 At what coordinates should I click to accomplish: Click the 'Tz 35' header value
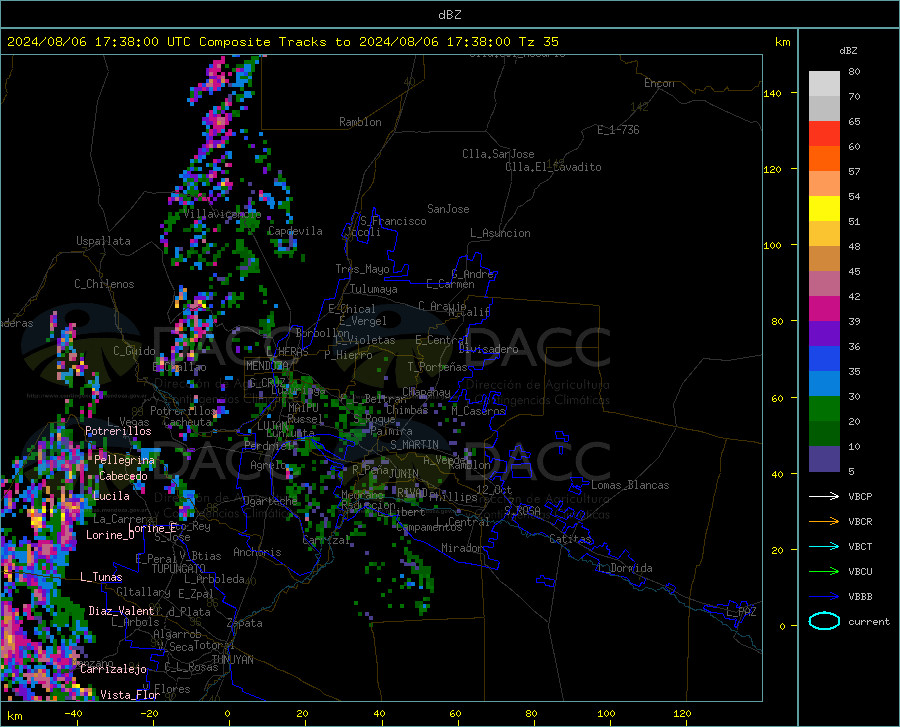pyautogui.click(x=538, y=42)
